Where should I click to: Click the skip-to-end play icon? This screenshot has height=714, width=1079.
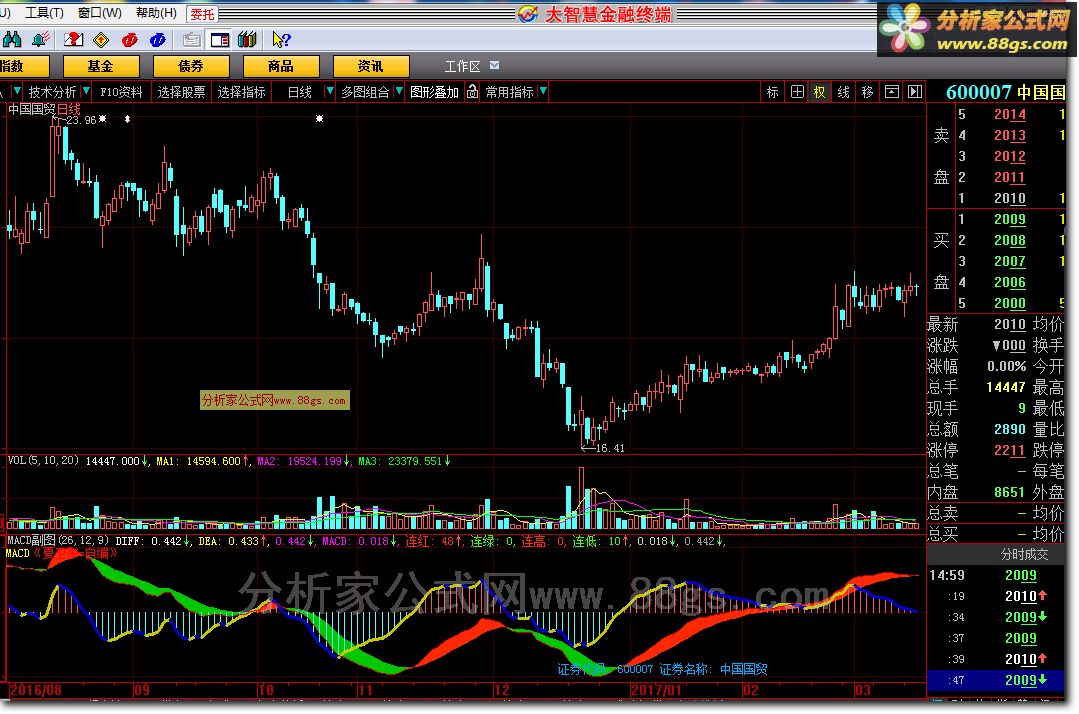click(x=915, y=92)
